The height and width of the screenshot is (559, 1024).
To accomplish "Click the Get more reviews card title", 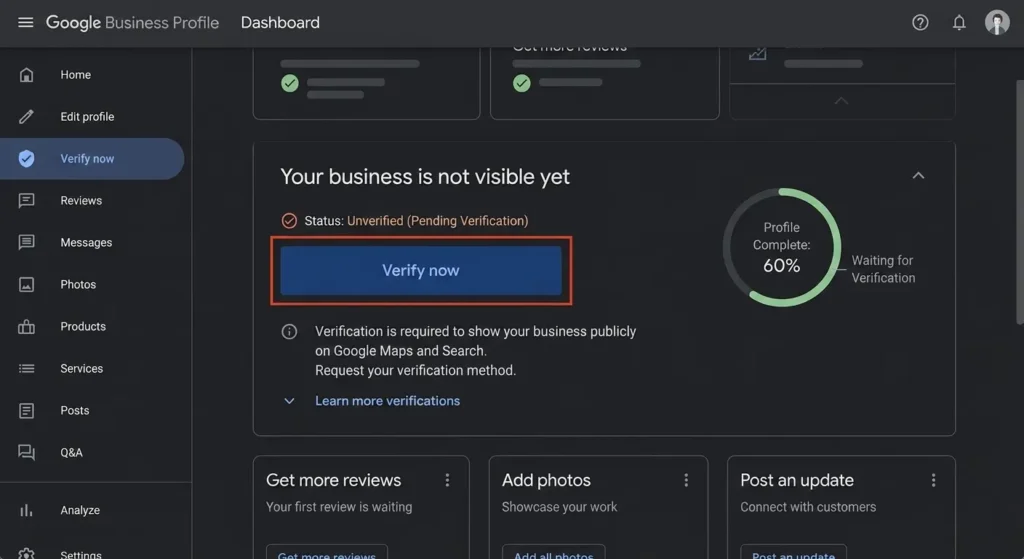I will 334,480.
